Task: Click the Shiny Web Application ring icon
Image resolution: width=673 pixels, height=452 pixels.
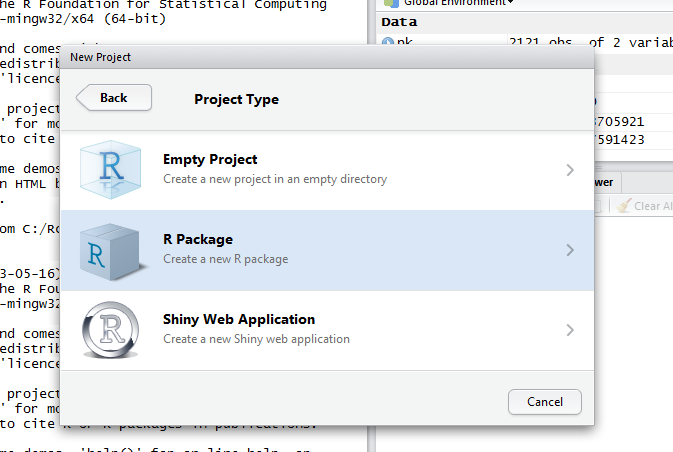Action: [111, 330]
